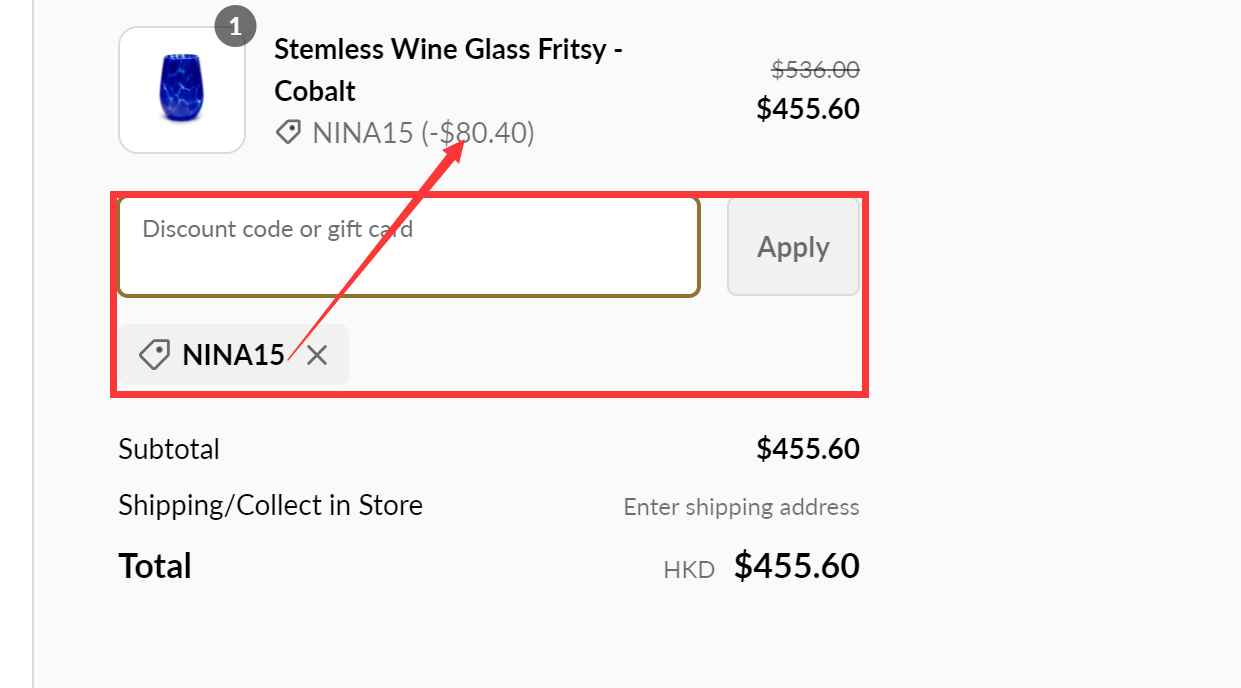This screenshot has width=1241, height=688.
Task: Click the Shipping/Collect in Store label
Action: 270,505
